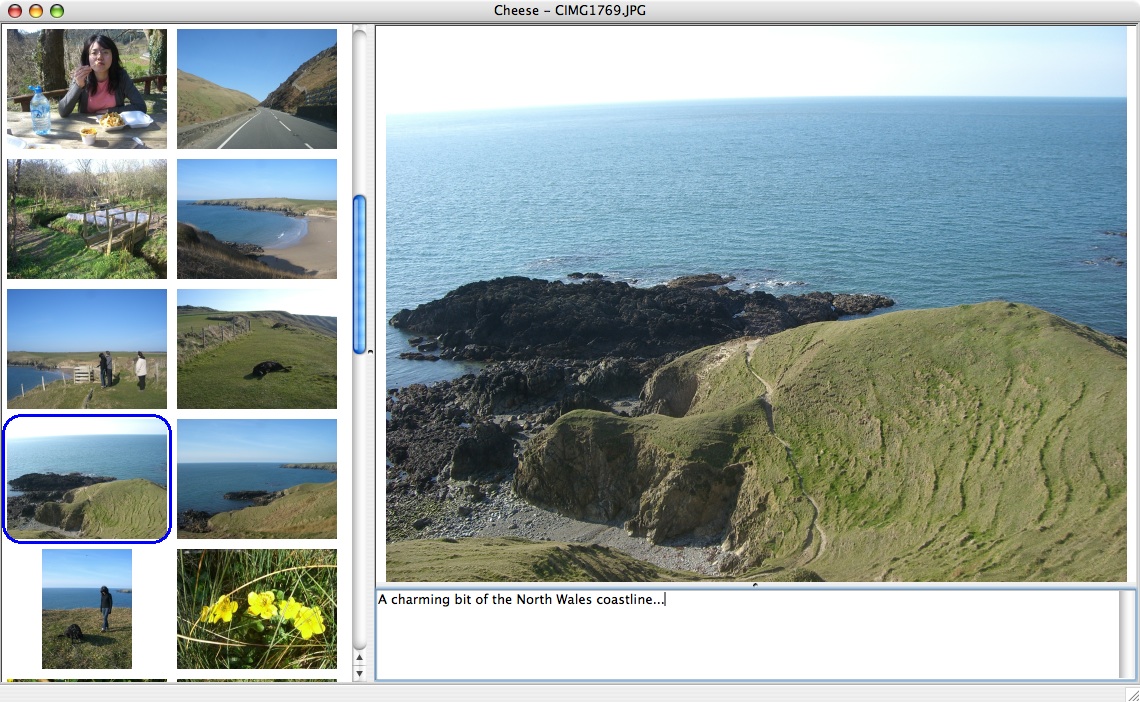The width and height of the screenshot is (1140, 702).
Task: Open thumbnail of black dog lying on grass
Action: 257,349
